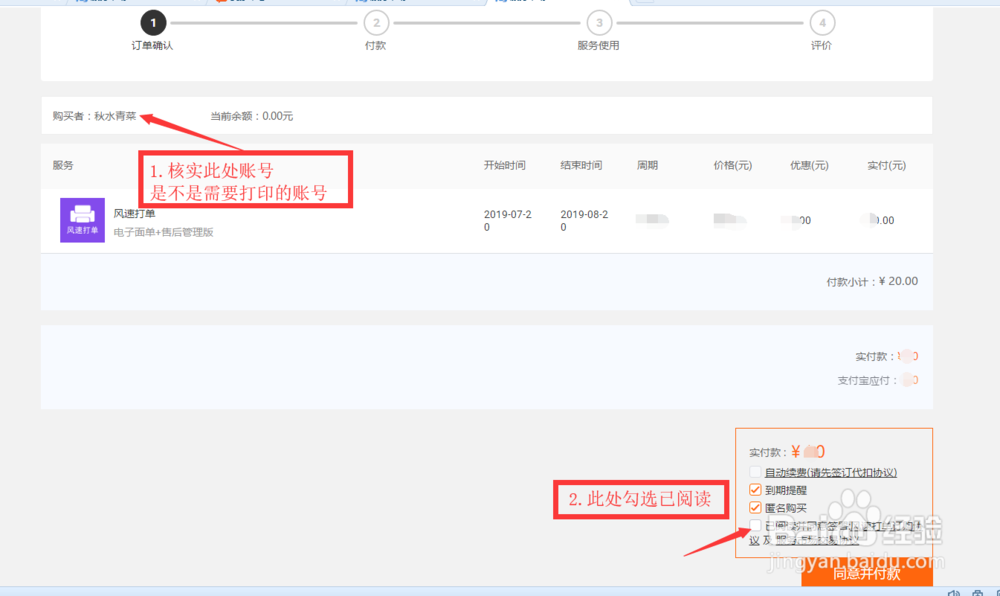Click the end date 2019-08-20
The width and height of the screenshot is (1000, 596).
click(x=584, y=221)
